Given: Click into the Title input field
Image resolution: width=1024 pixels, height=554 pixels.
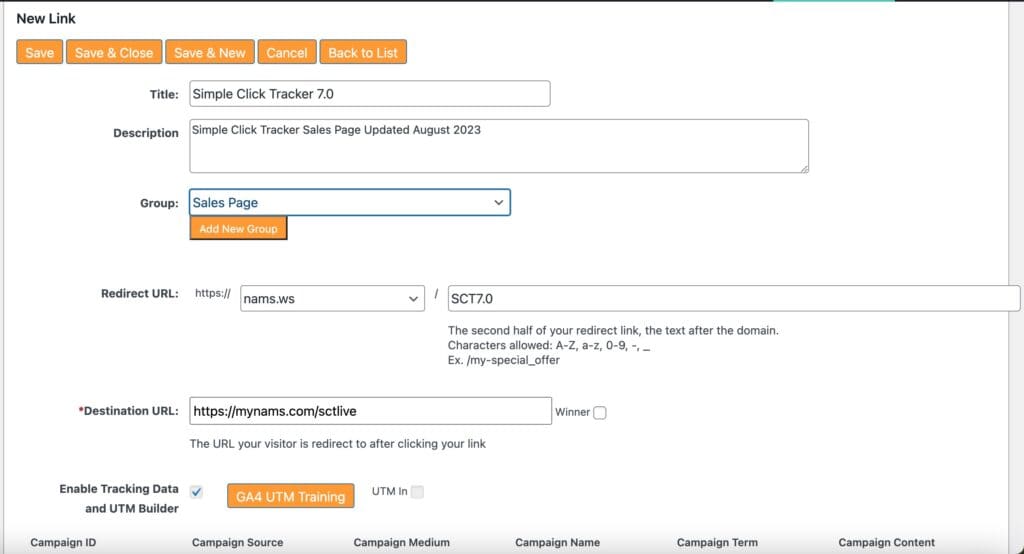Looking at the screenshot, I should pyautogui.click(x=369, y=94).
